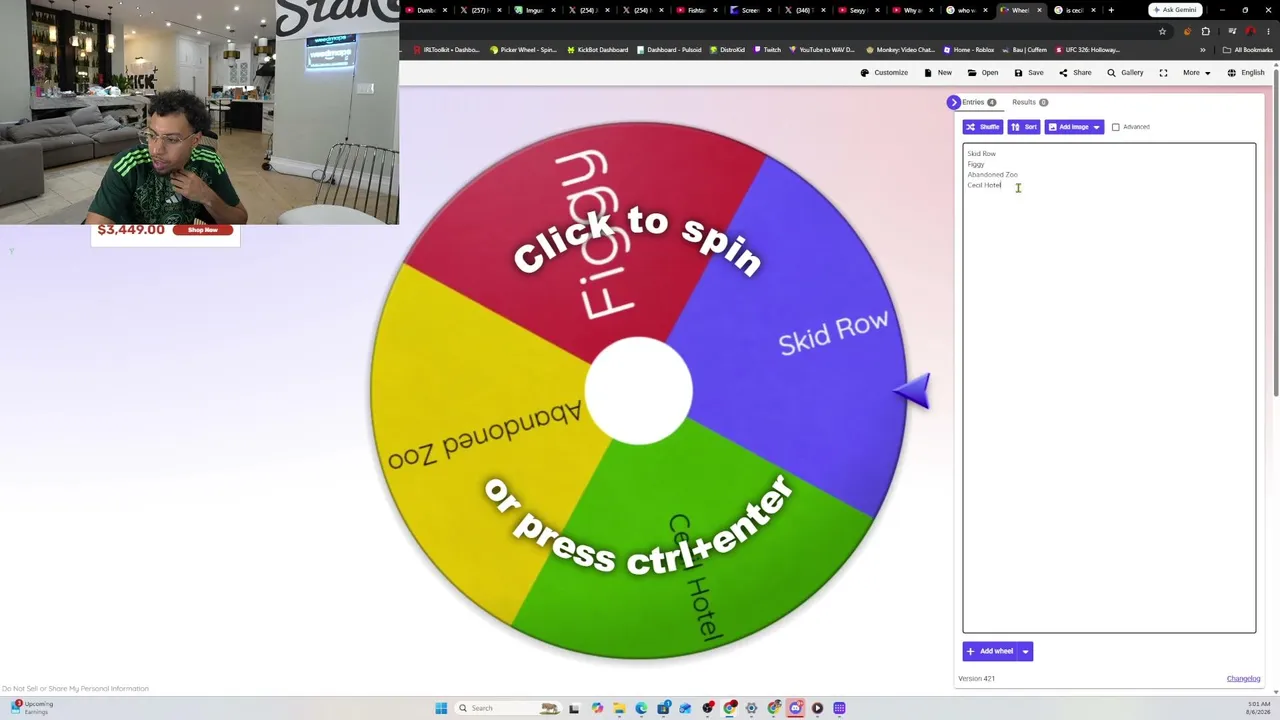The width and height of the screenshot is (1280, 720).
Task: Open the Windows Start menu
Action: click(x=441, y=708)
